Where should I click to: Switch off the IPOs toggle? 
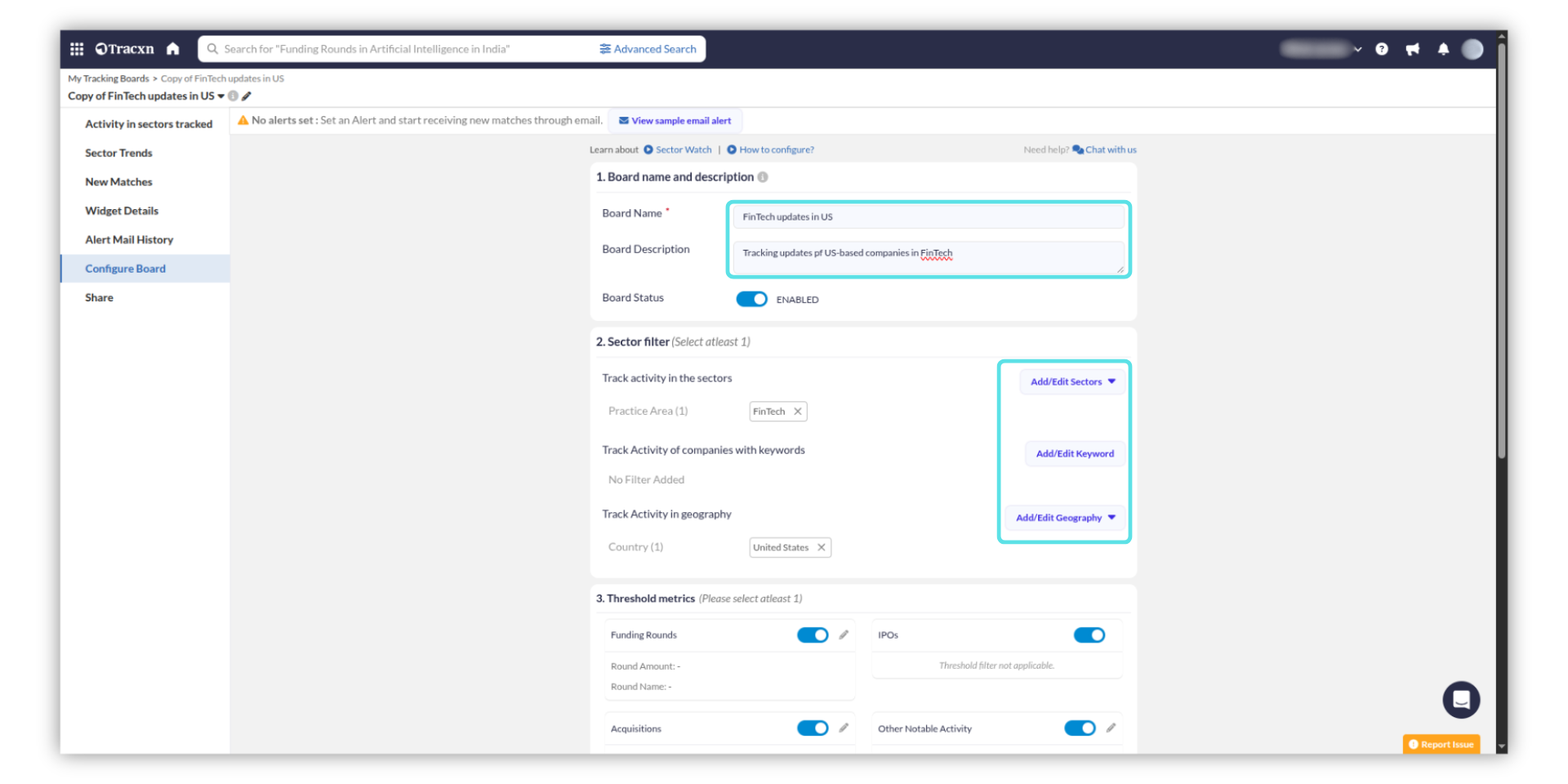(x=1089, y=635)
